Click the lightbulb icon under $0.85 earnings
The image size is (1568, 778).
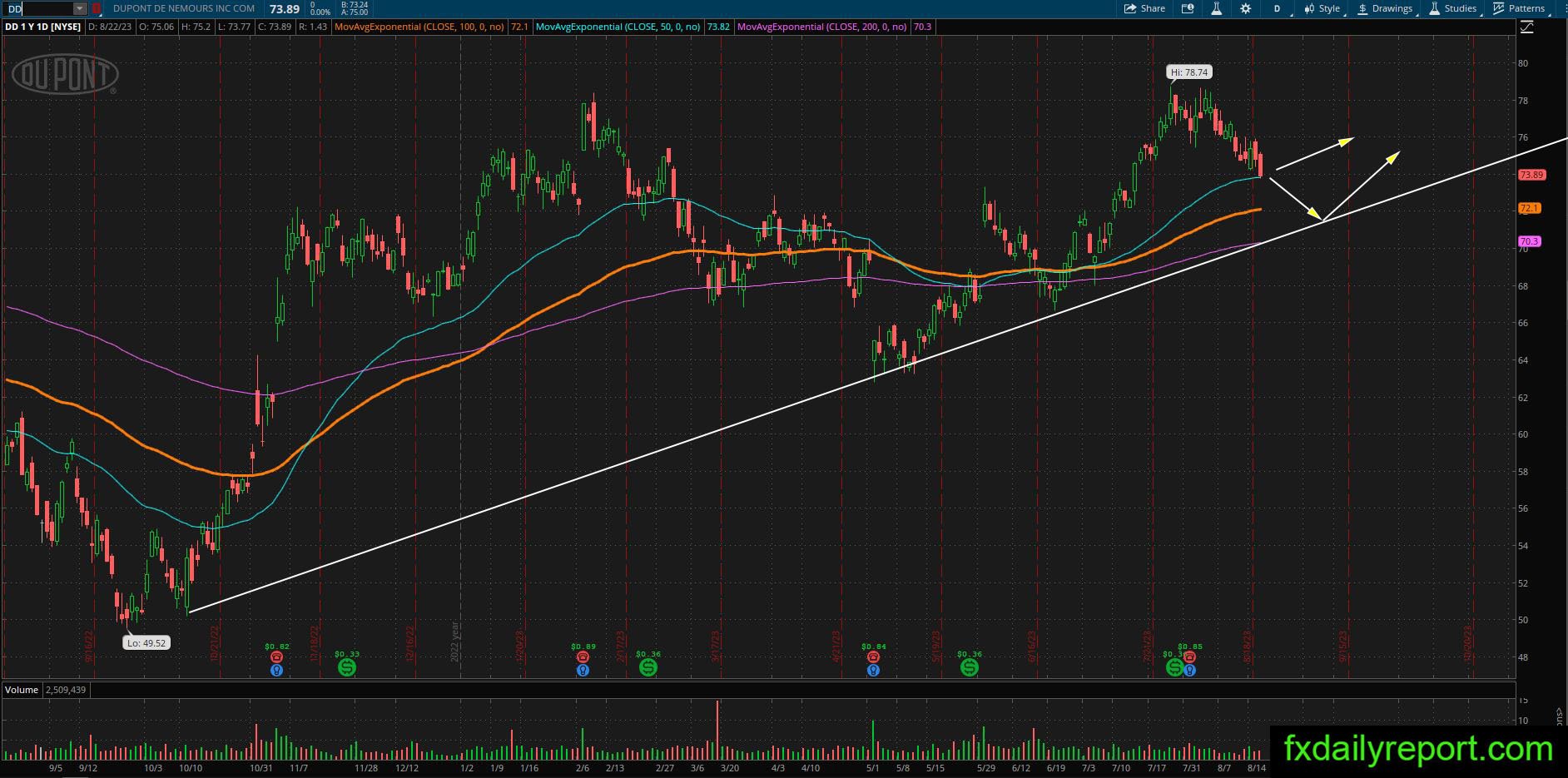(1189, 670)
